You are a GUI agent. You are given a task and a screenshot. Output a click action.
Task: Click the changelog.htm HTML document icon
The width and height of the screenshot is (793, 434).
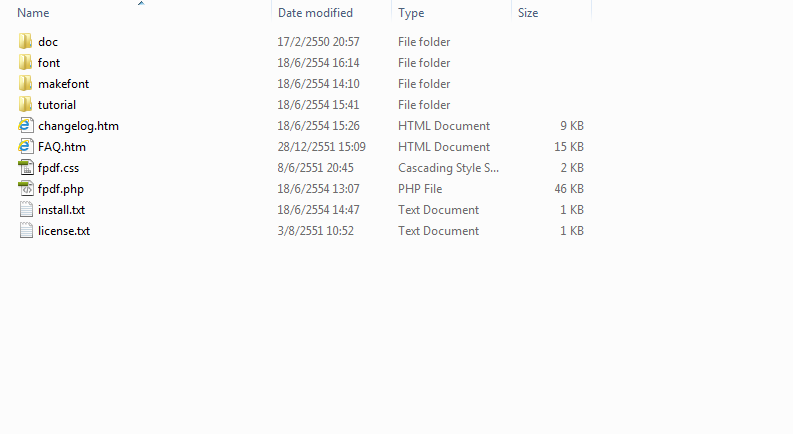pos(26,126)
